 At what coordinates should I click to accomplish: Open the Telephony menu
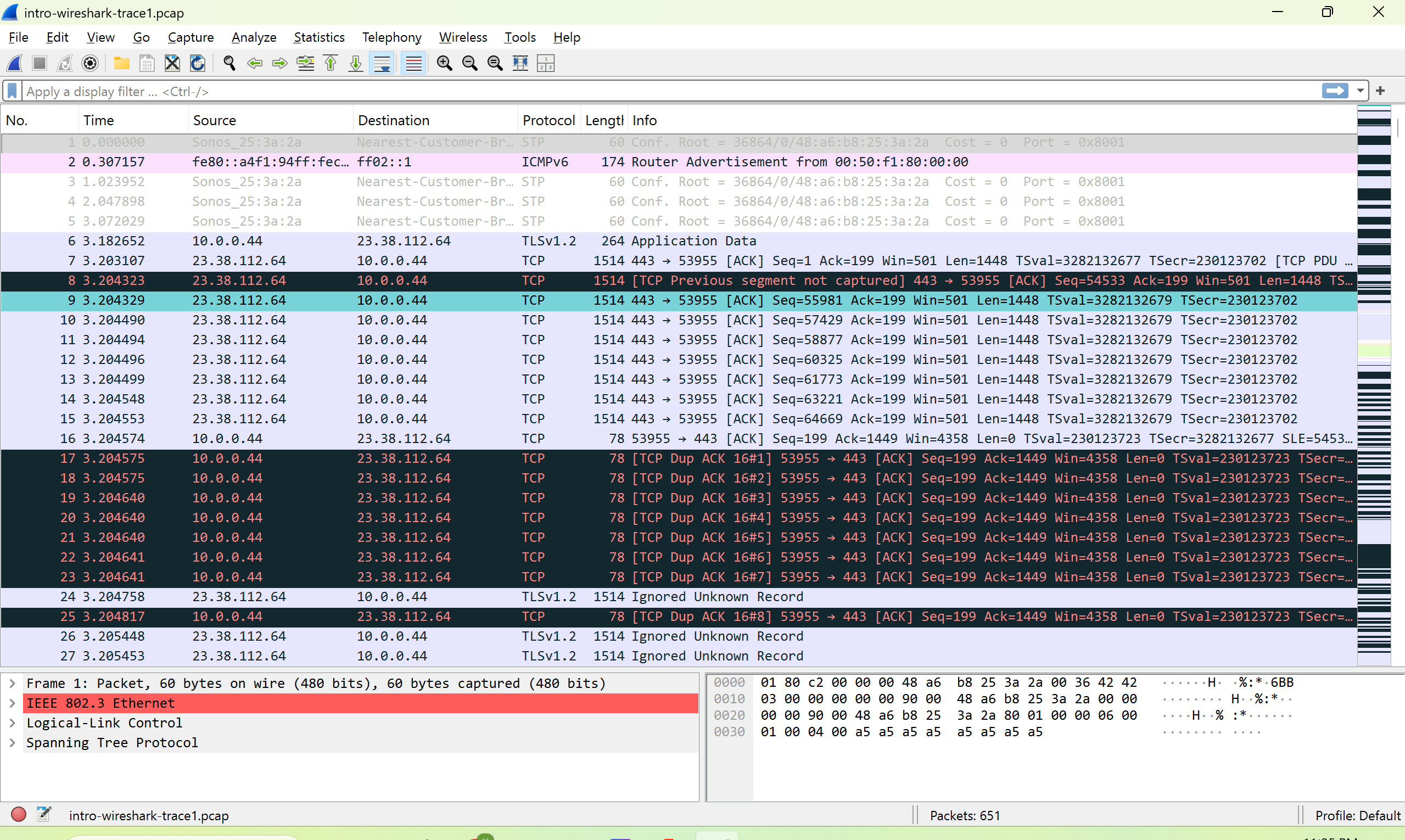391,37
